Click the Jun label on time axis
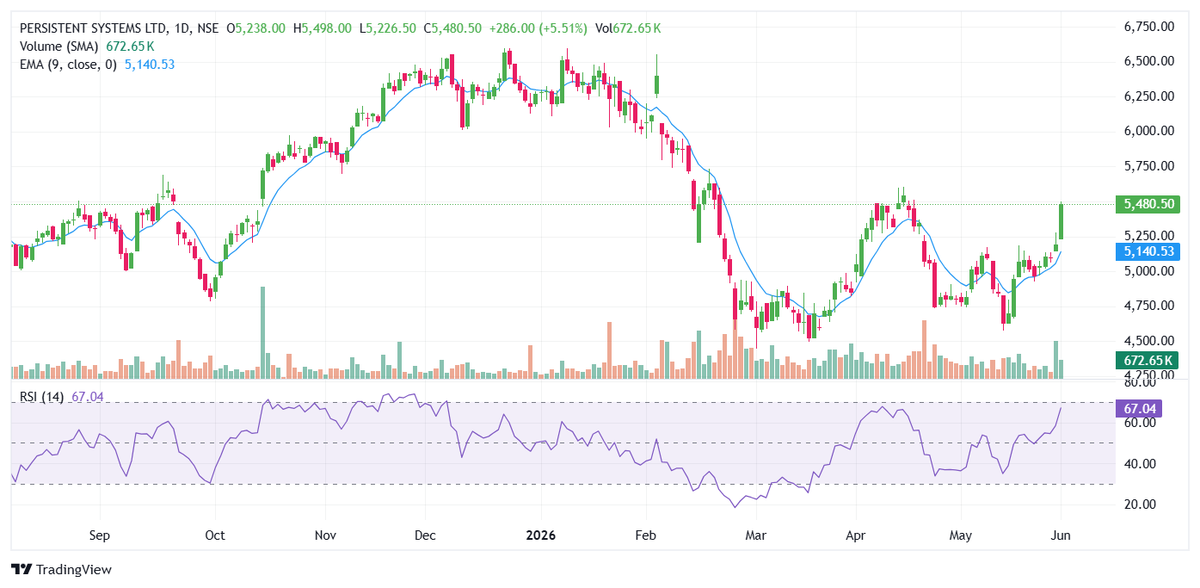Image resolution: width=1200 pixels, height=588 pixels. pyautogui.click(x=1059, y=535)
